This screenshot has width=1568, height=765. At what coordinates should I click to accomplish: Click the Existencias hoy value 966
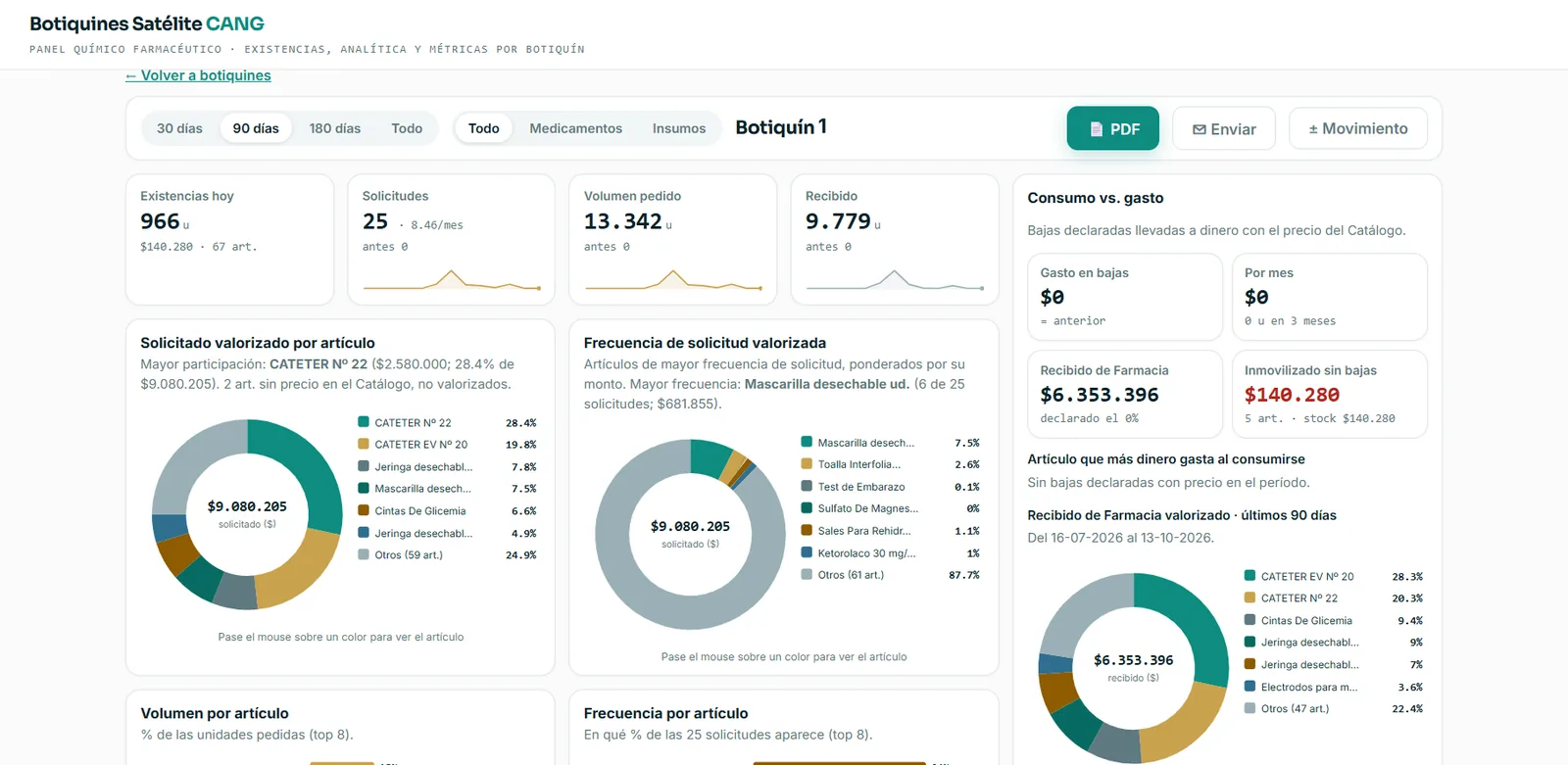pyautogui.click(x=160, y=221)
